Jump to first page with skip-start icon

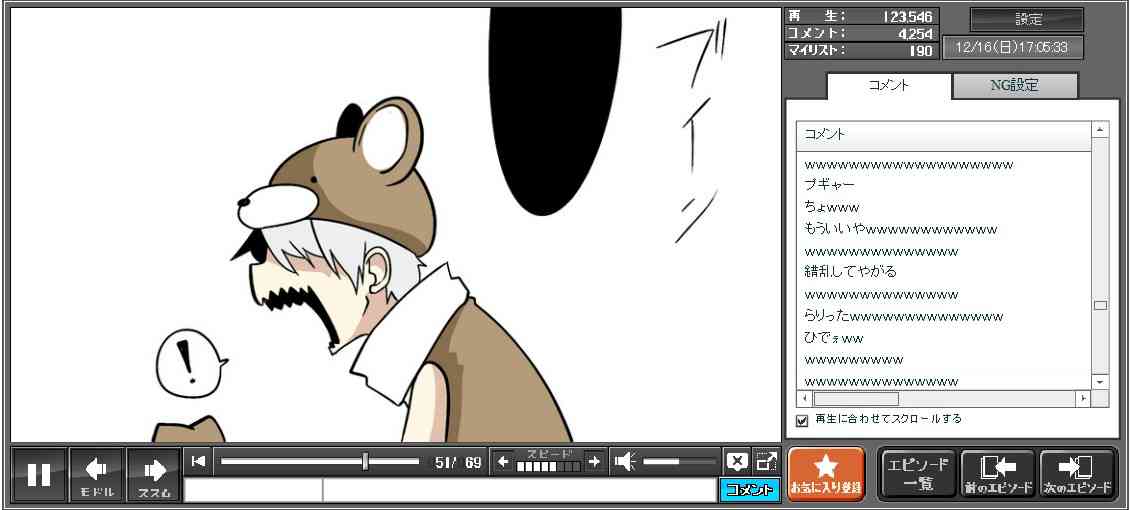(x=198, y=461)
